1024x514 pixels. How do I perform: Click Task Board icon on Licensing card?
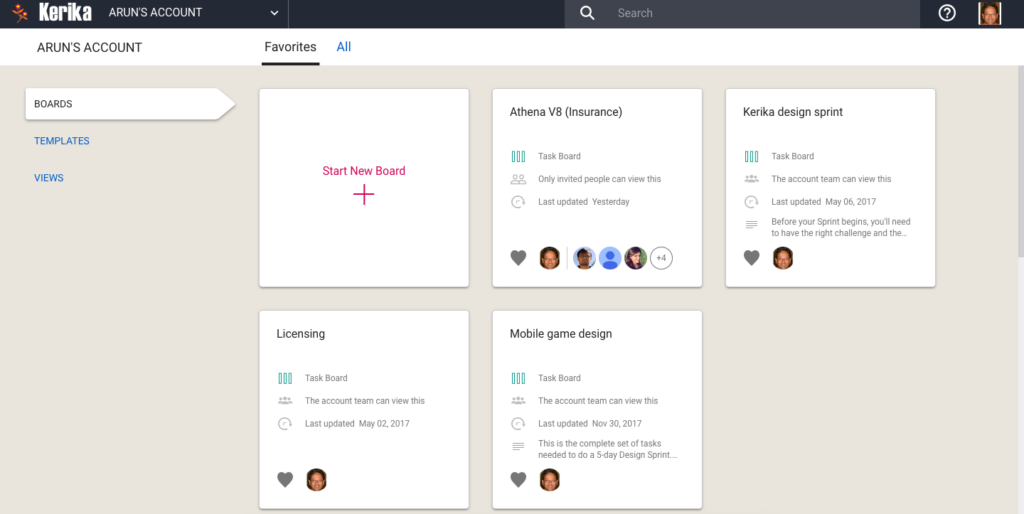pos(285,378)
